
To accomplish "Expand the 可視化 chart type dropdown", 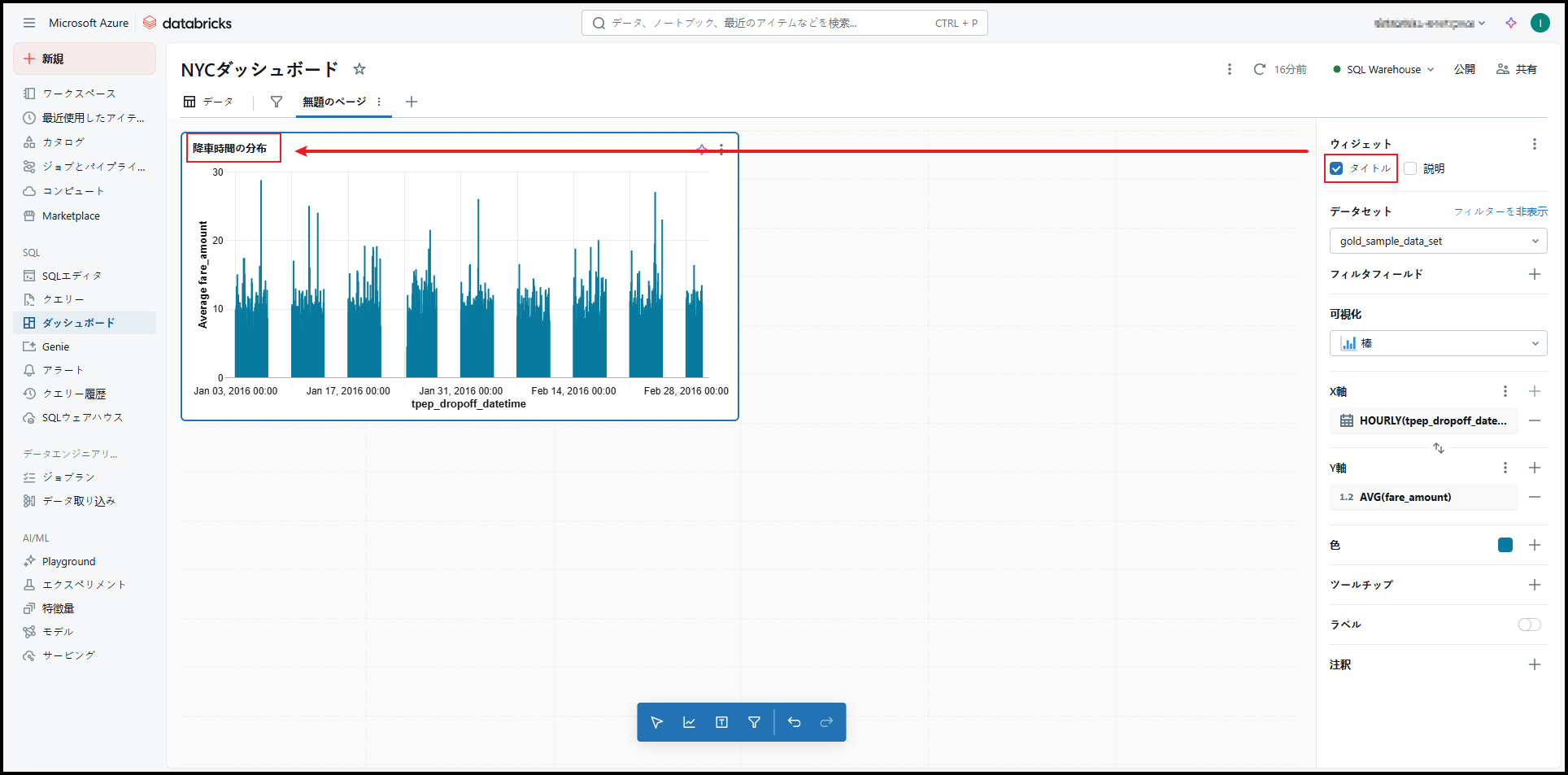I will (x=1438, y=343).
